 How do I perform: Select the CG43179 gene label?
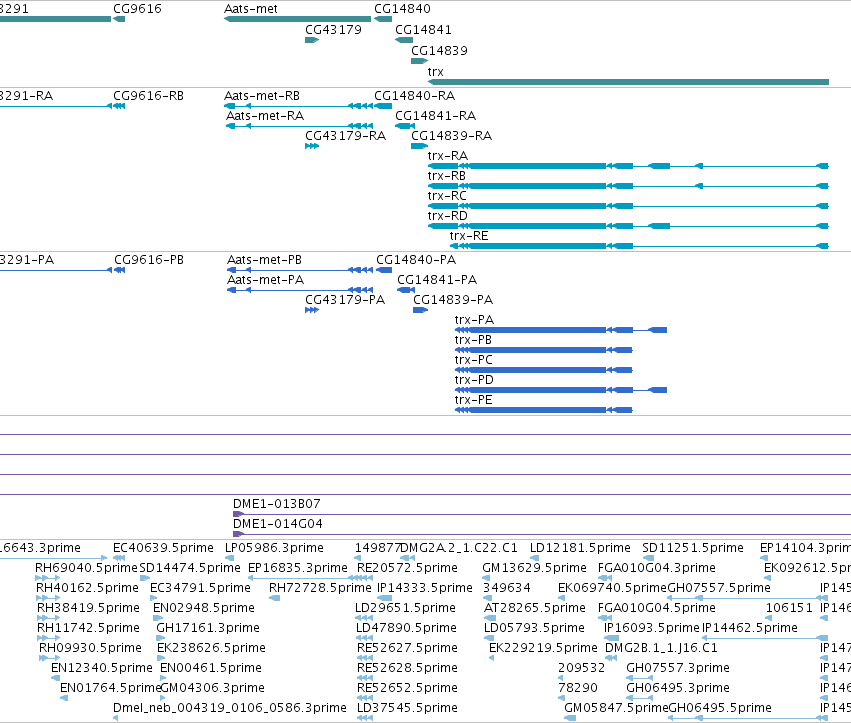point(333,30)
